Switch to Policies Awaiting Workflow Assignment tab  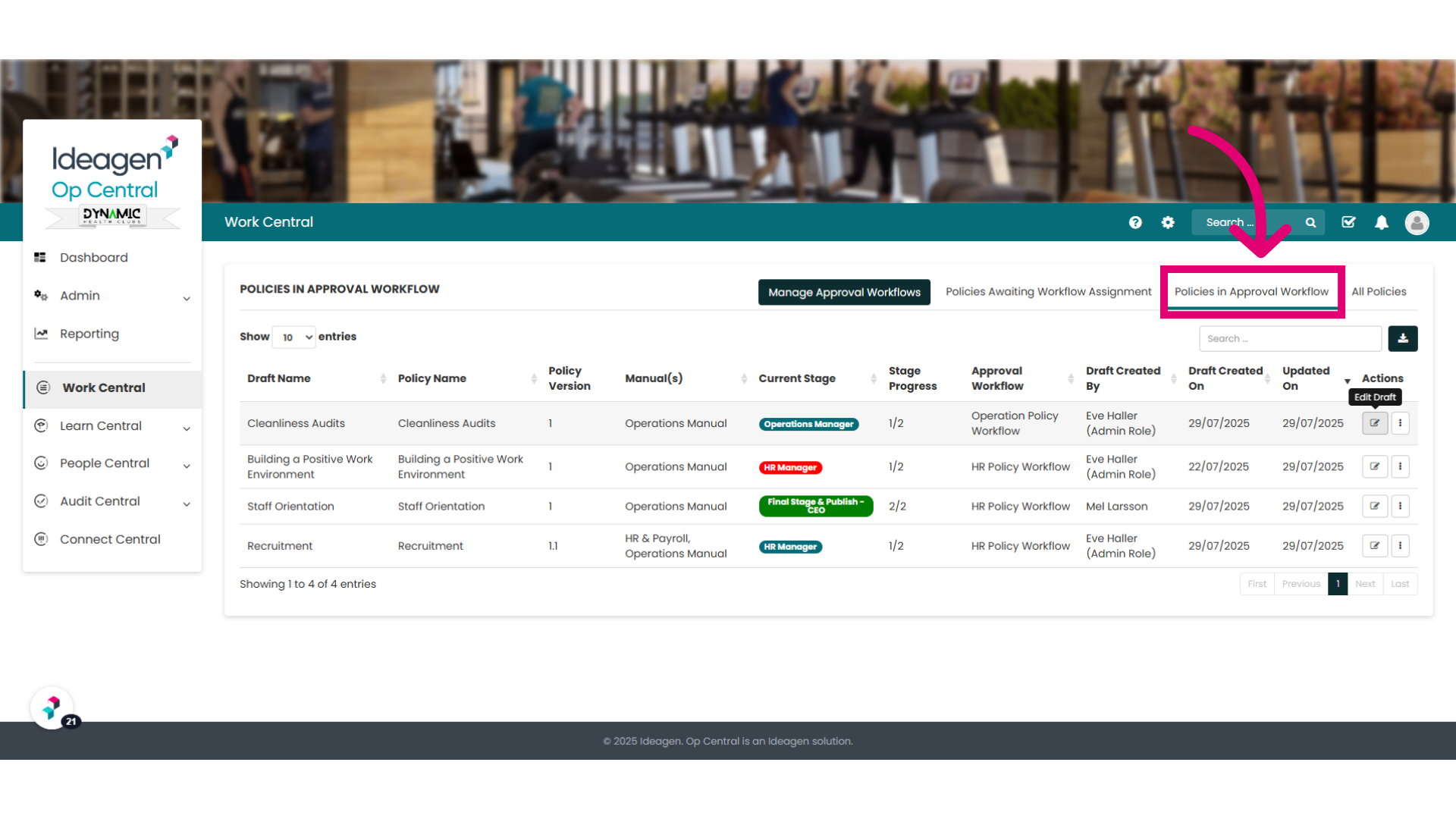click(x=1048, y=292)
